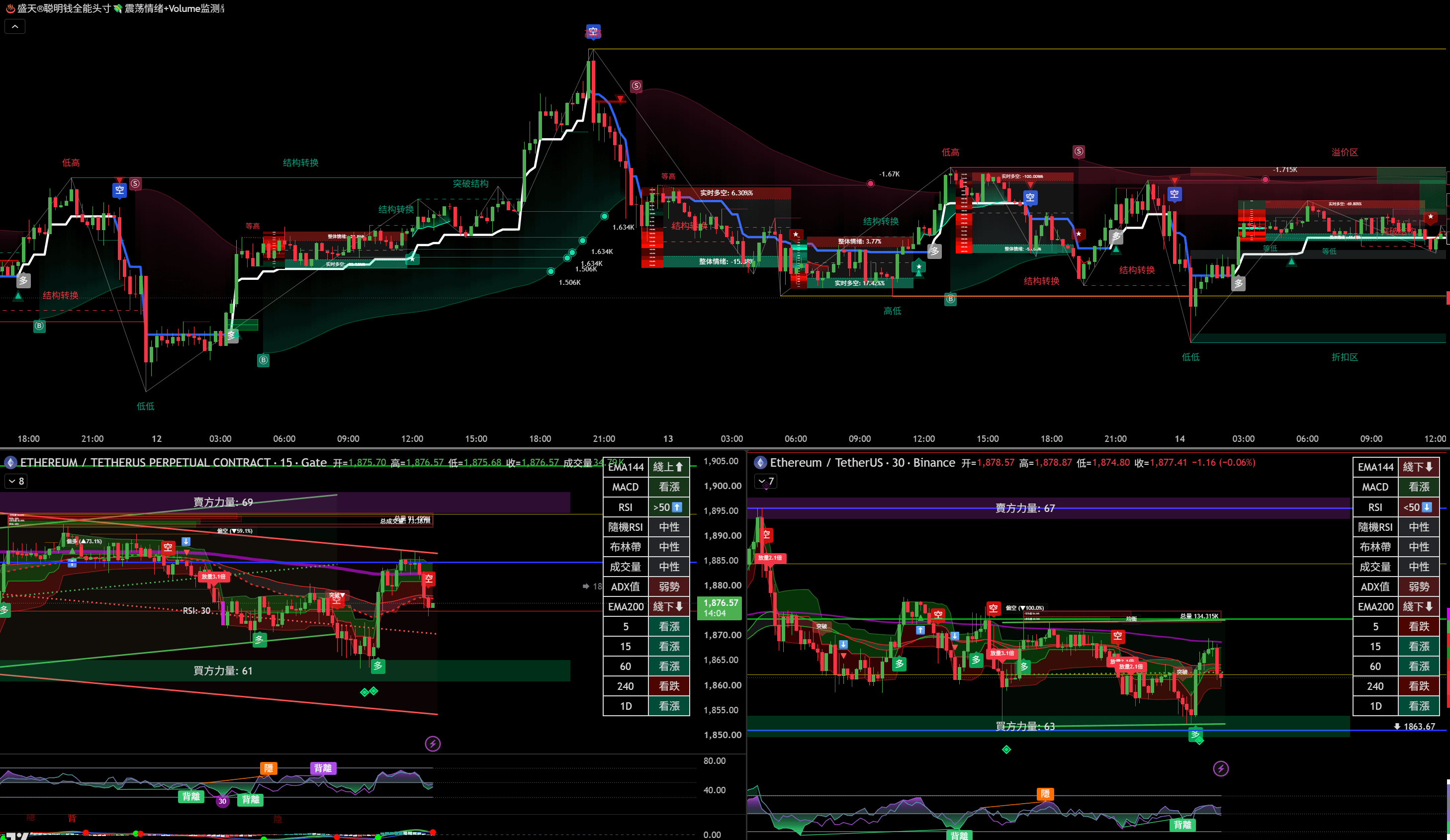Click the 綫上 EMA144 value in Gate table
Image resolution: width=1450 pixels, height=840 pixels.
pyautogui.click(x=669, y=467)
